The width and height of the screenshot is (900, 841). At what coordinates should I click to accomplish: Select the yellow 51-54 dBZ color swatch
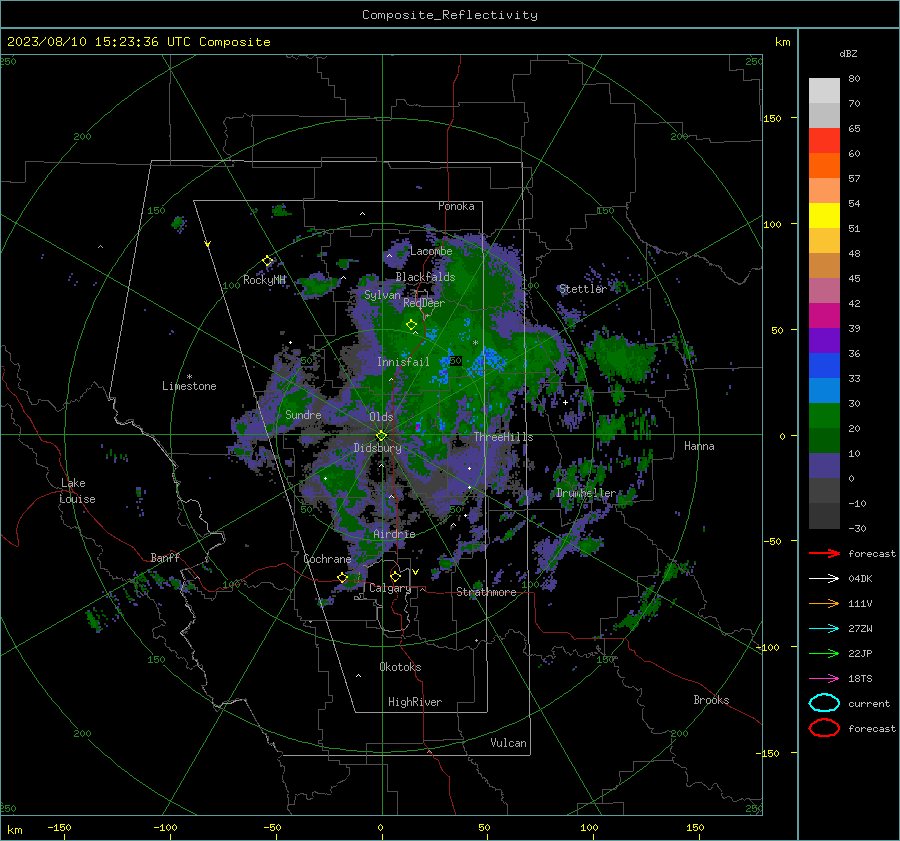[824, 216]
